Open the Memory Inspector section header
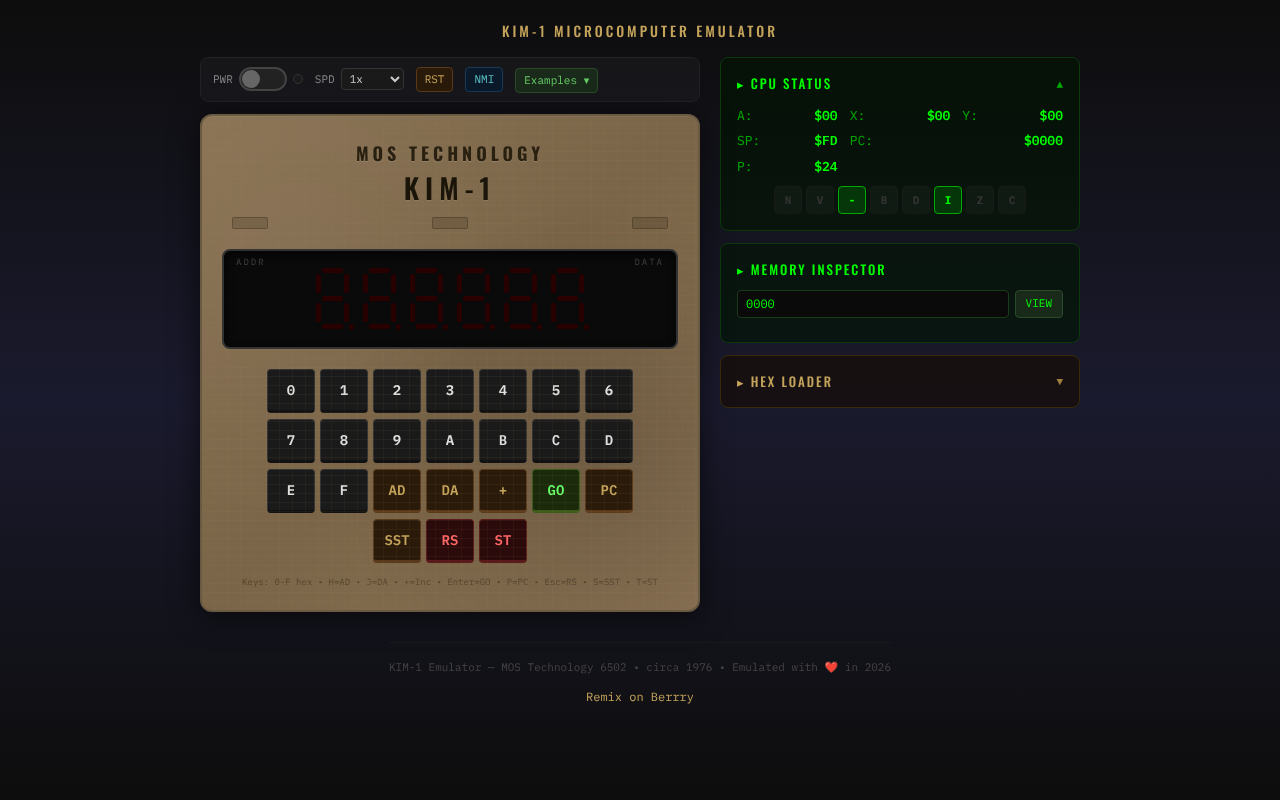The height and width of the screenshot is (800, 1280). click(x=811, y=269)
